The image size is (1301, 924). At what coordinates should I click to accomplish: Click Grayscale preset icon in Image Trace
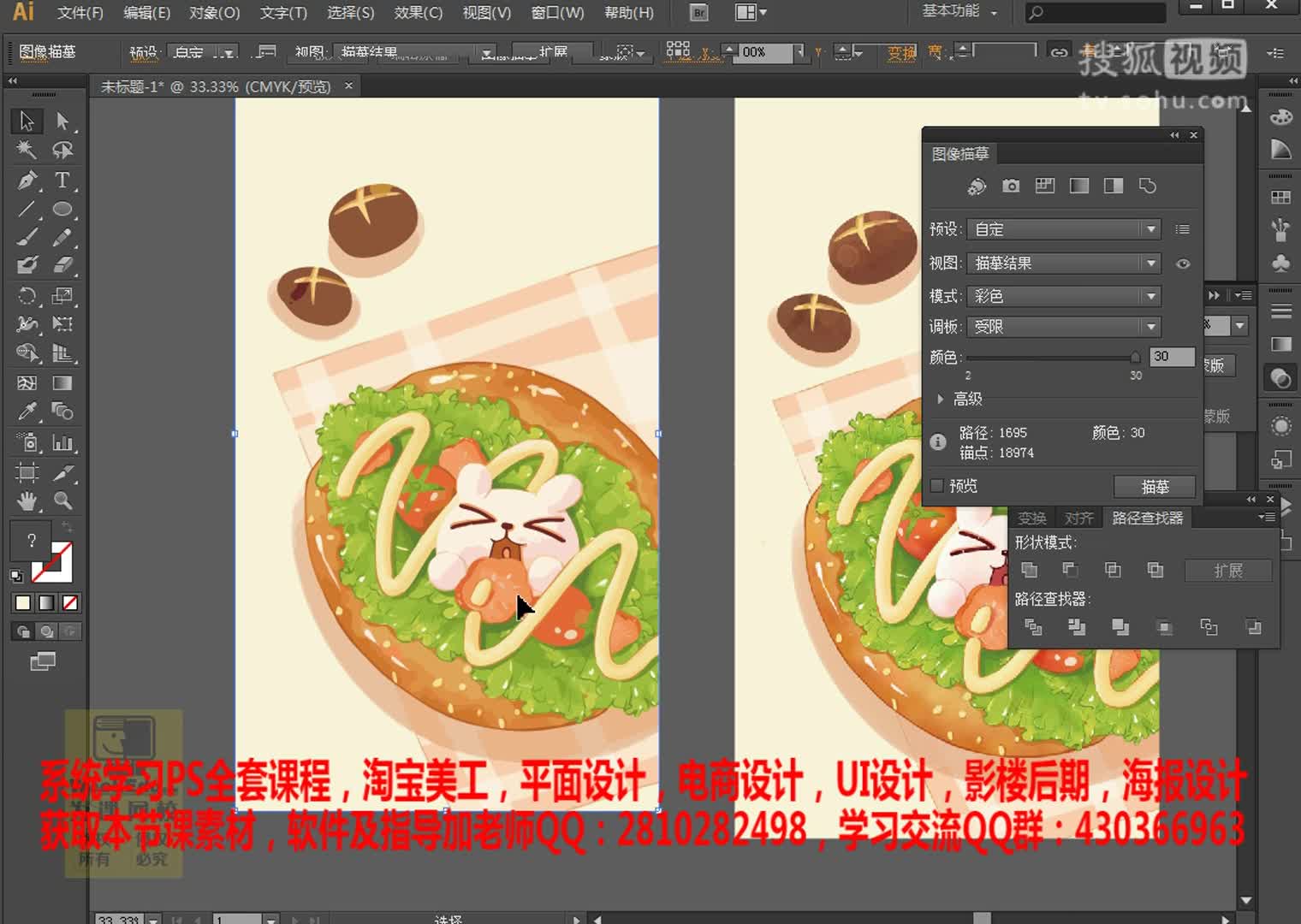[x=1079, y=186]
